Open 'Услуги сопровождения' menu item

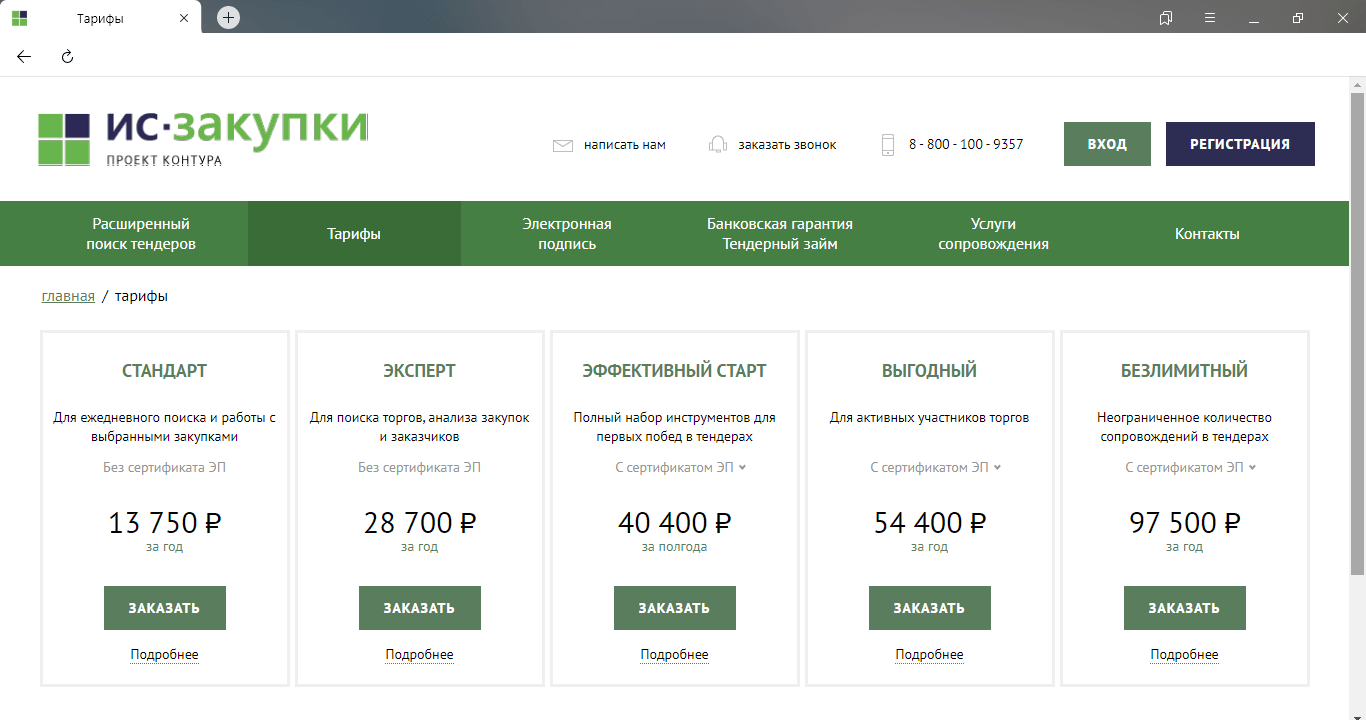[x=993, y=234]
